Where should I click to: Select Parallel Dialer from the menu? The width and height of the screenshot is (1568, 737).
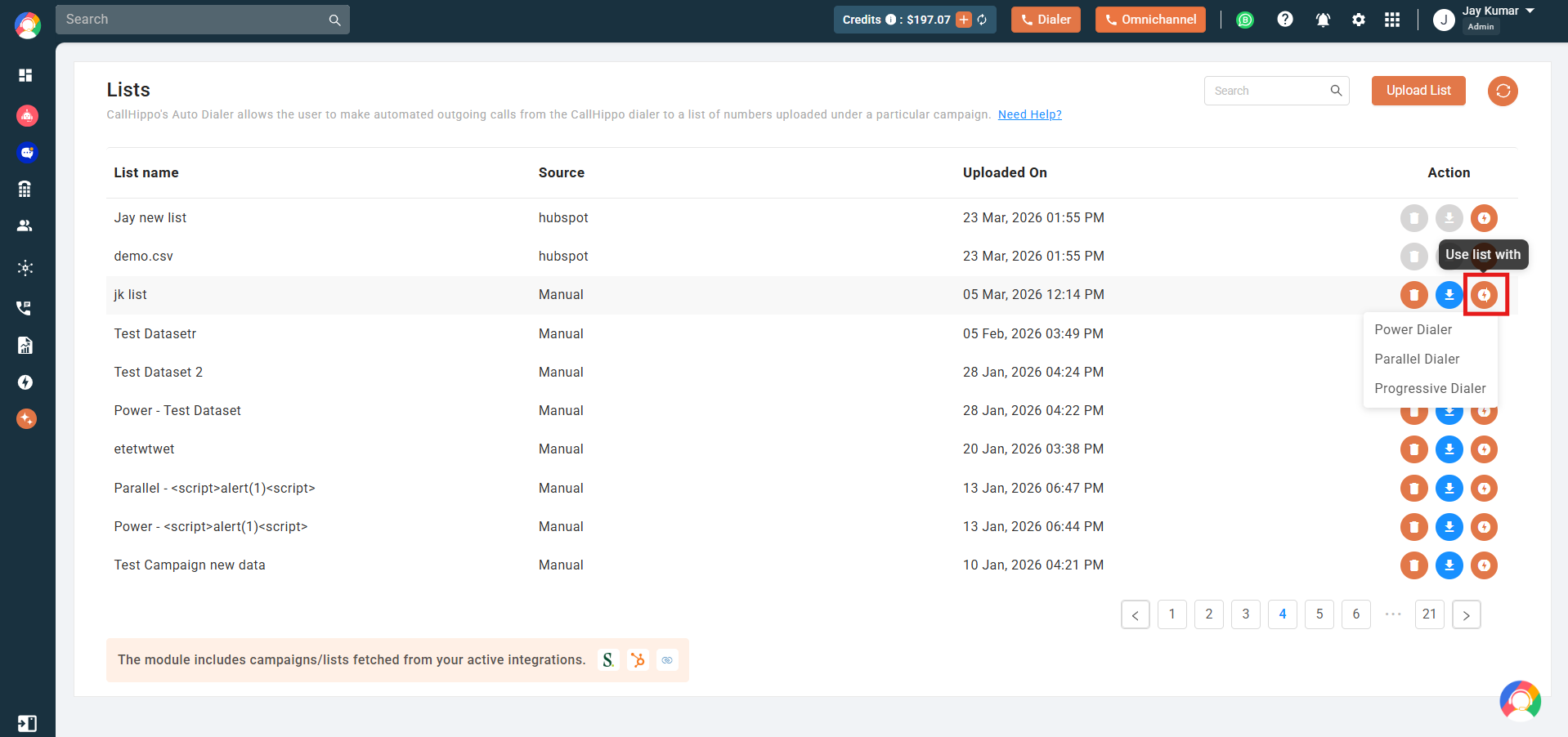point(1417,359)
